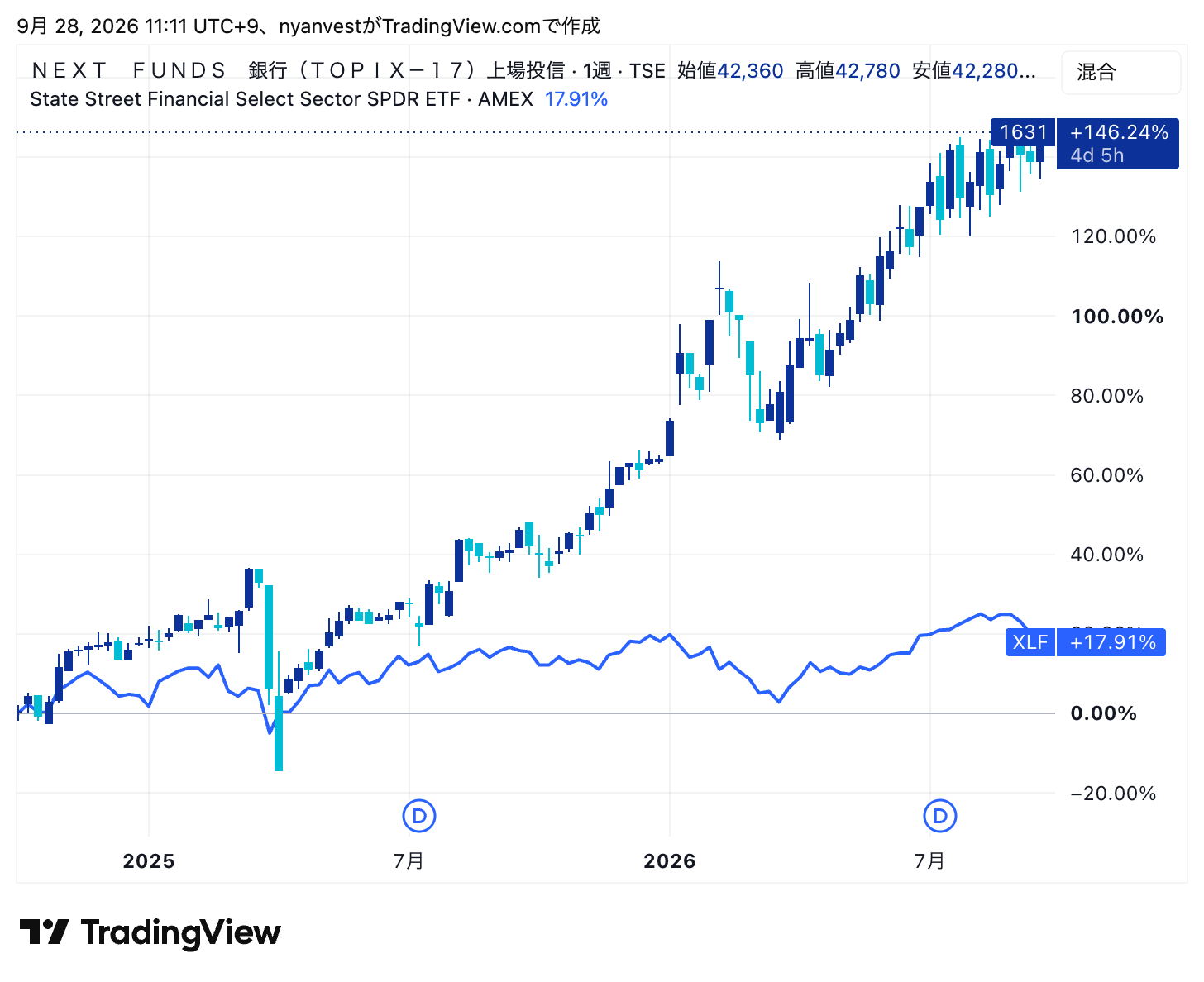Viewport: 1204px width, 982px height.
Task: Click the 始値 42,360 open value
Action: pos(730,71)
